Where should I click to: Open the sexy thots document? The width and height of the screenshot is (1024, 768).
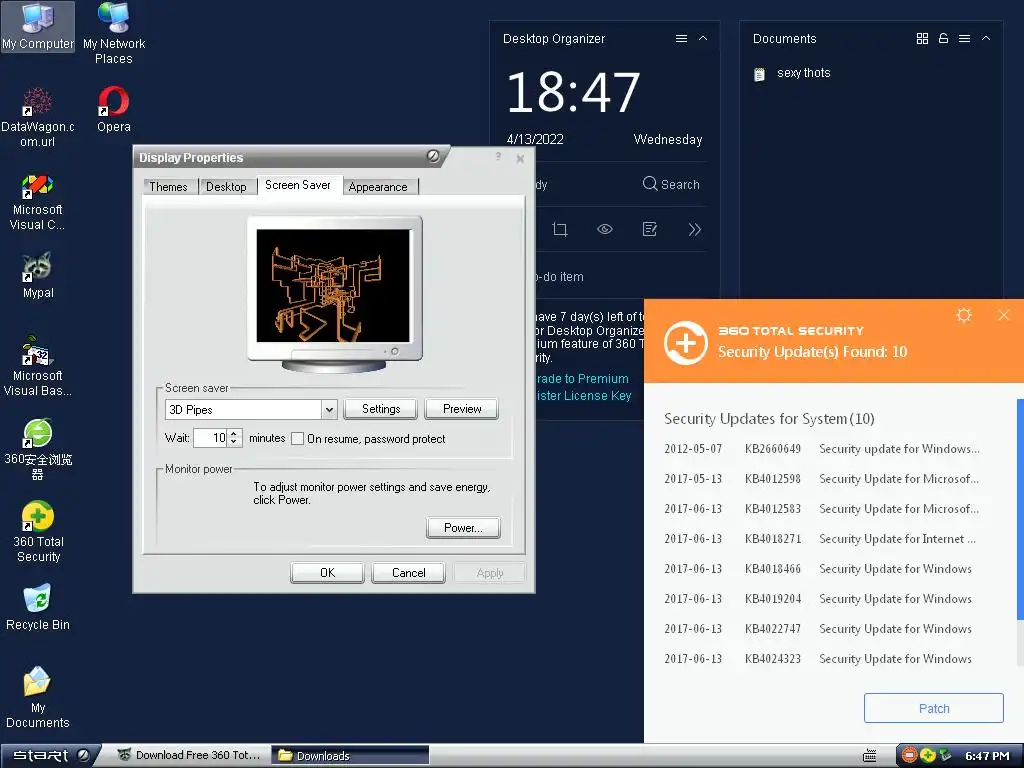pyautogui.click(x=792, y=73)
